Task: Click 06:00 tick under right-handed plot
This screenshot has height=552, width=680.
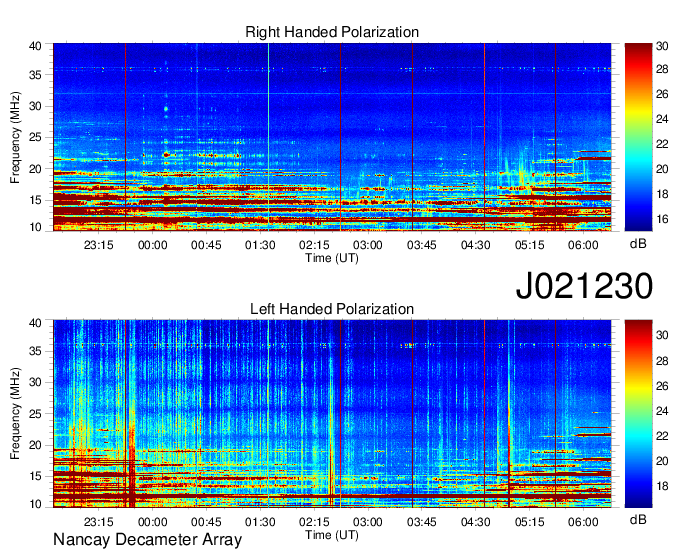Action: [583, 245]
